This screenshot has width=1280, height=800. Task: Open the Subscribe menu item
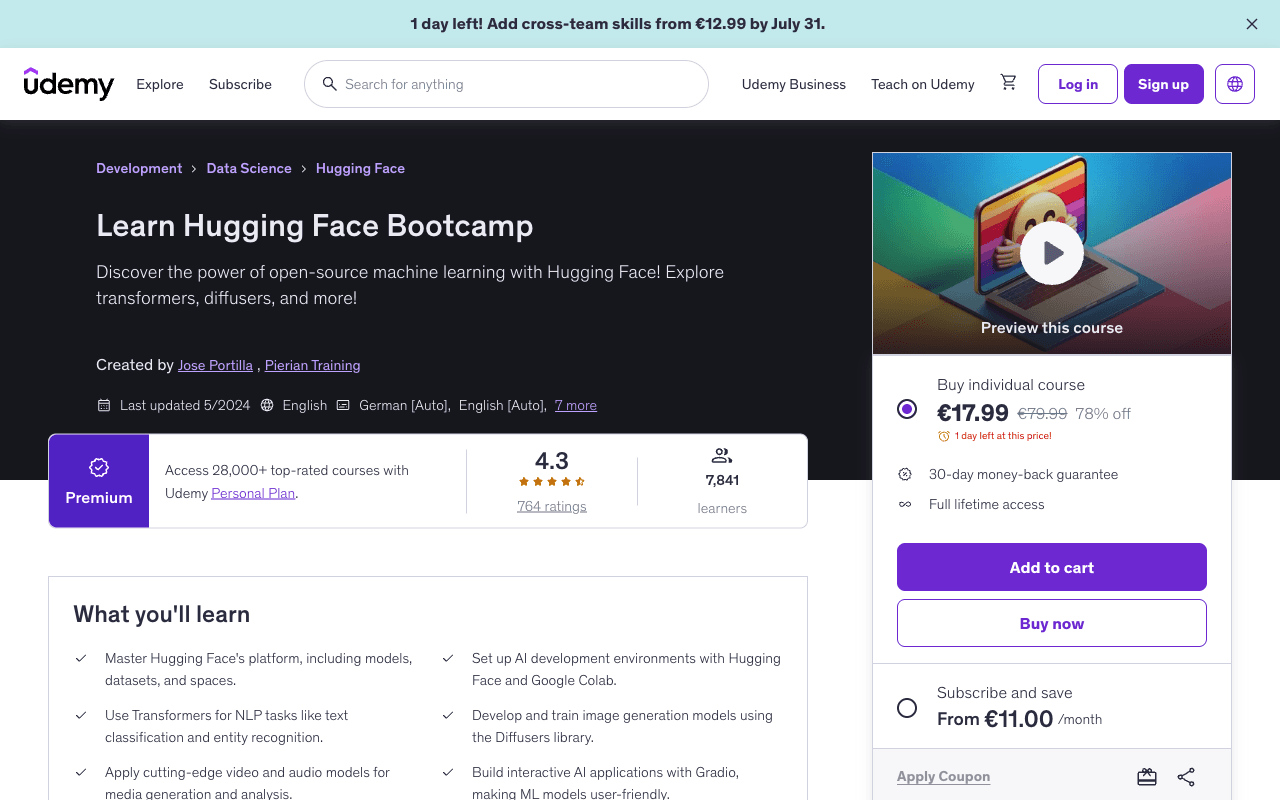pyautogui.click(x=240, y=84)
